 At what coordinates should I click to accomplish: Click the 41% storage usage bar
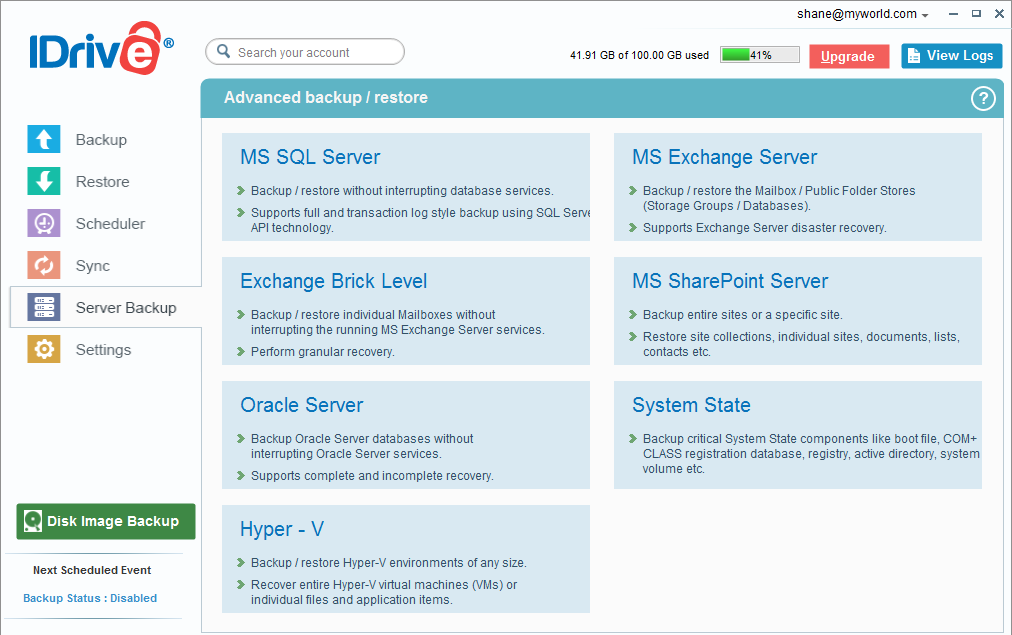pyautogui.click(x=760, y=55)
